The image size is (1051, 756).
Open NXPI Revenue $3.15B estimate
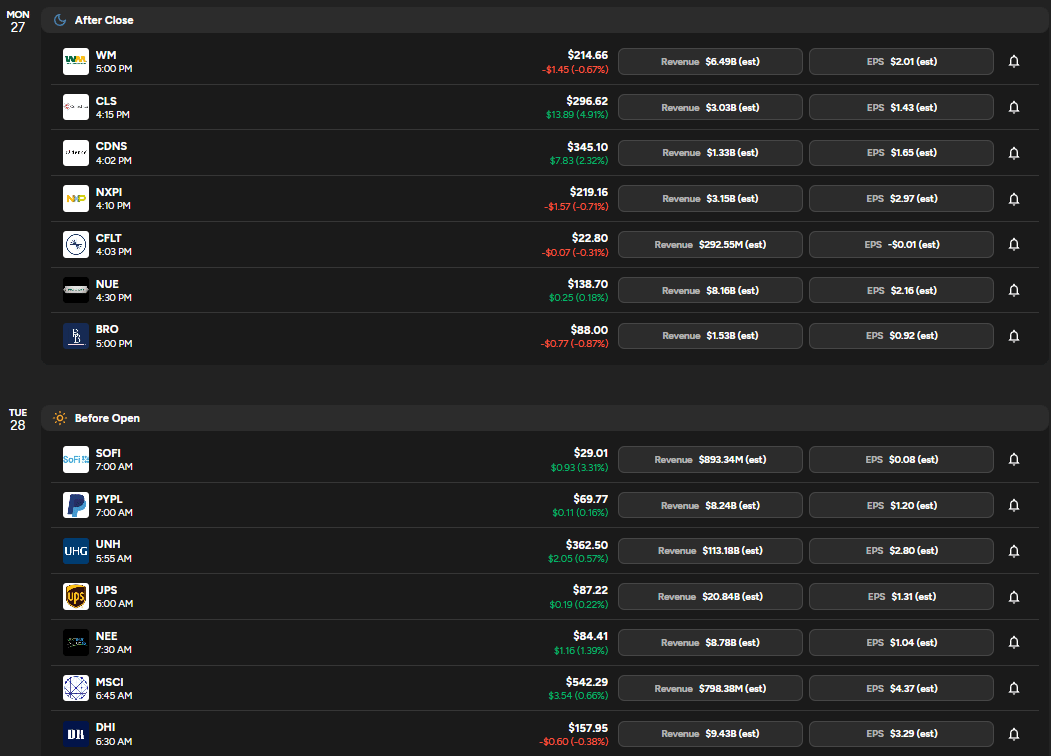point(710,199)
